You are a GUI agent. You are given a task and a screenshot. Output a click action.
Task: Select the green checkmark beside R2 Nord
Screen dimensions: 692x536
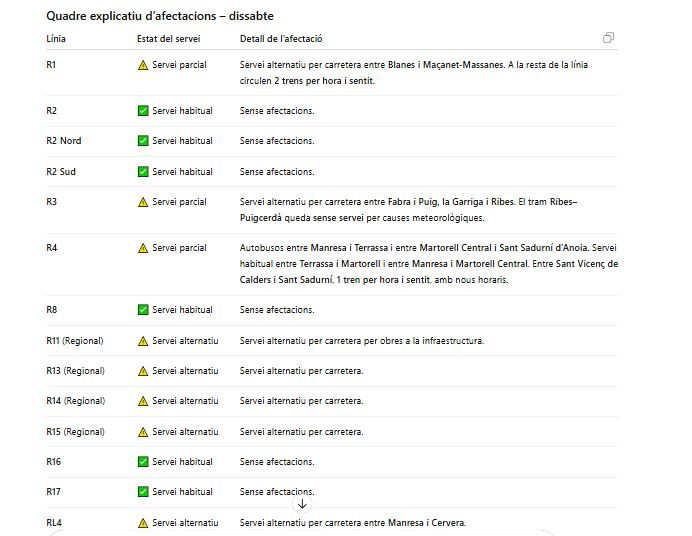[x=143, y=141]
